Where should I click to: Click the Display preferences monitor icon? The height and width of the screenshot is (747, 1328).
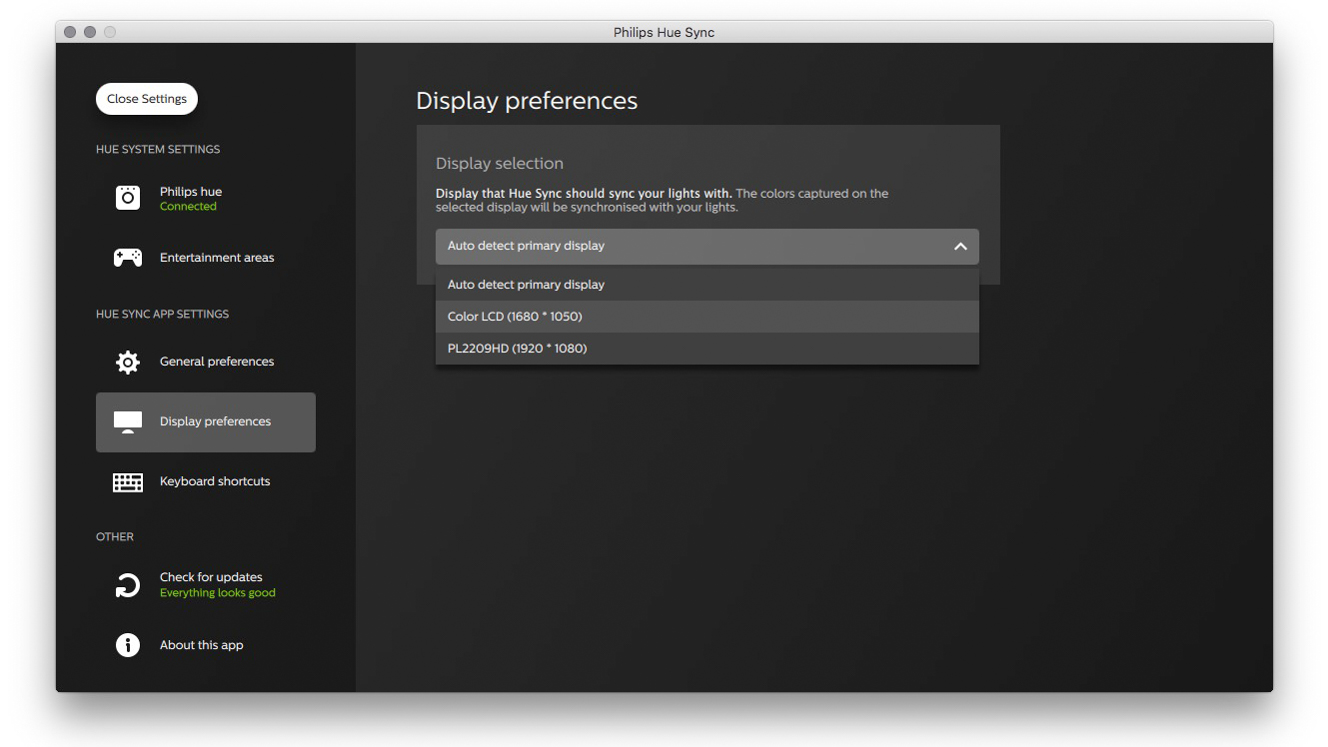(x=128, y=422)
